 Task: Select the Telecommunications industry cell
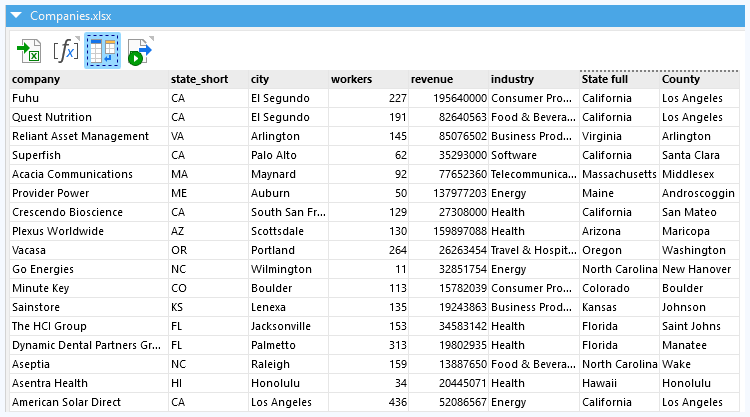[533, 175]
